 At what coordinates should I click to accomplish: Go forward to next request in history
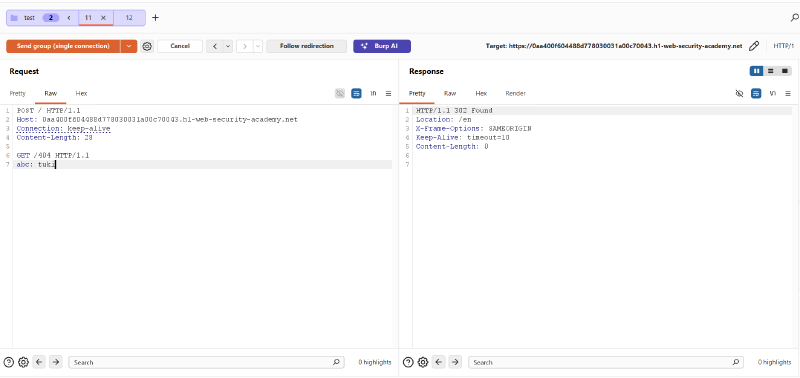coord(245,46)
